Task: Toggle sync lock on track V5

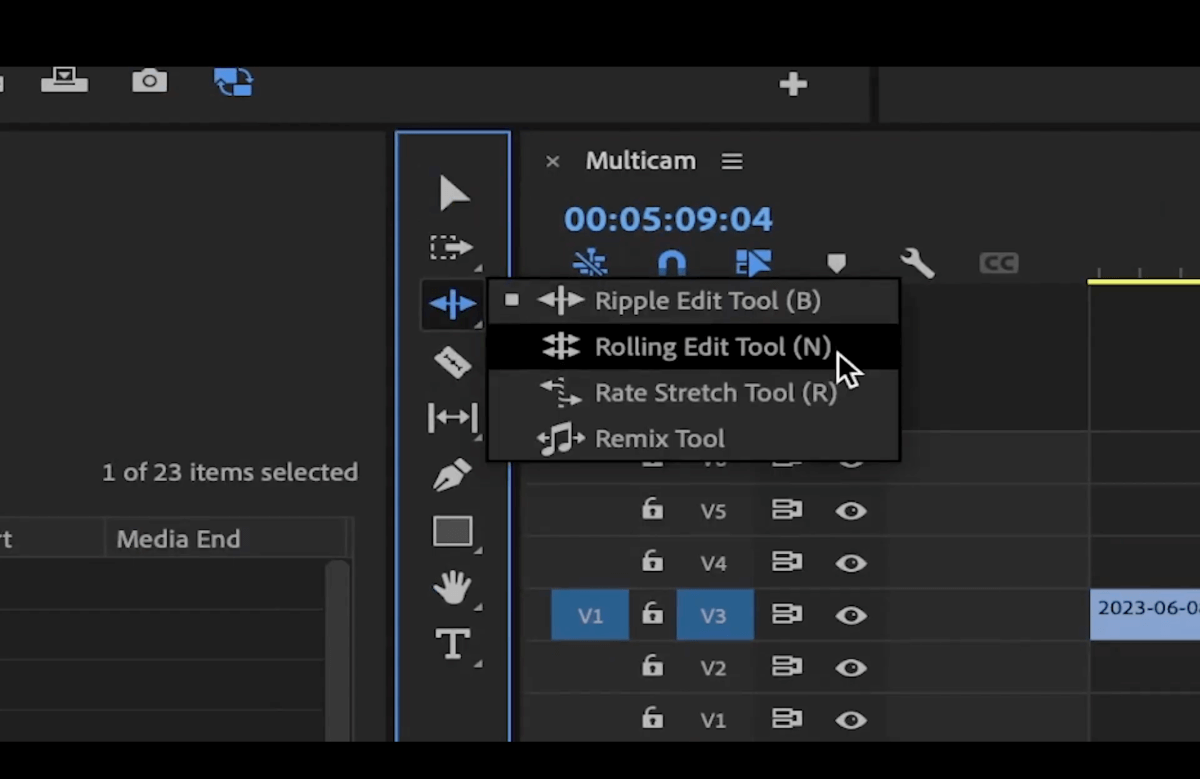Action: [787, 510]
